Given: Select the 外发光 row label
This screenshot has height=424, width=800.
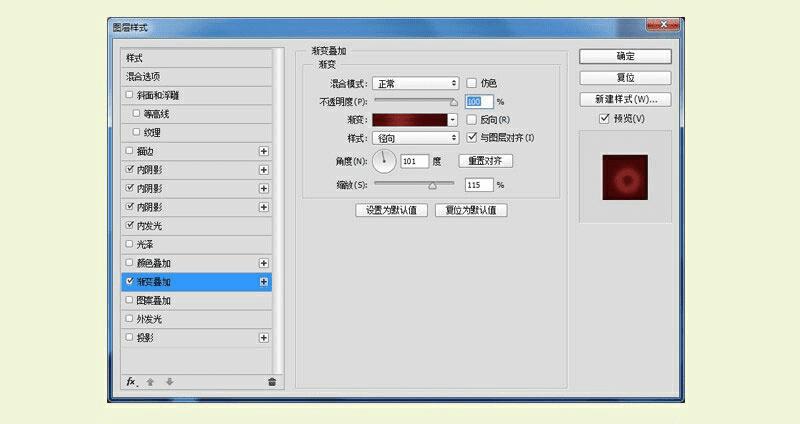Looking at the screenshot, I should (x=149, y=319).
